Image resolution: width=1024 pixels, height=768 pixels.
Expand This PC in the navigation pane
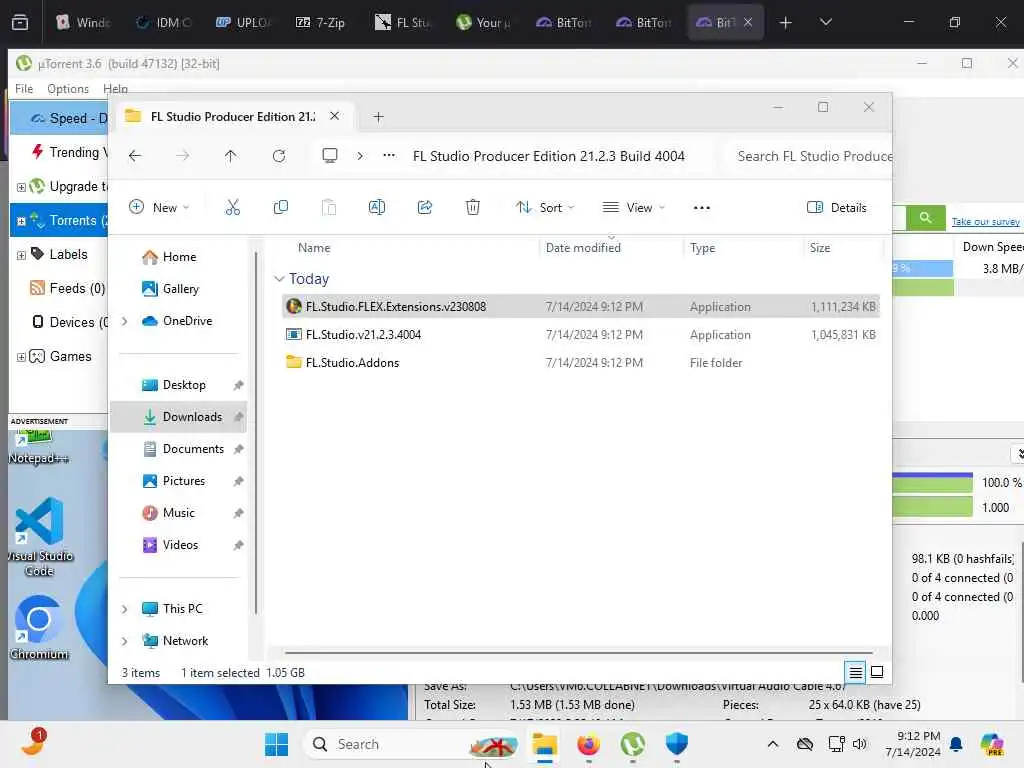coord(124,609)
